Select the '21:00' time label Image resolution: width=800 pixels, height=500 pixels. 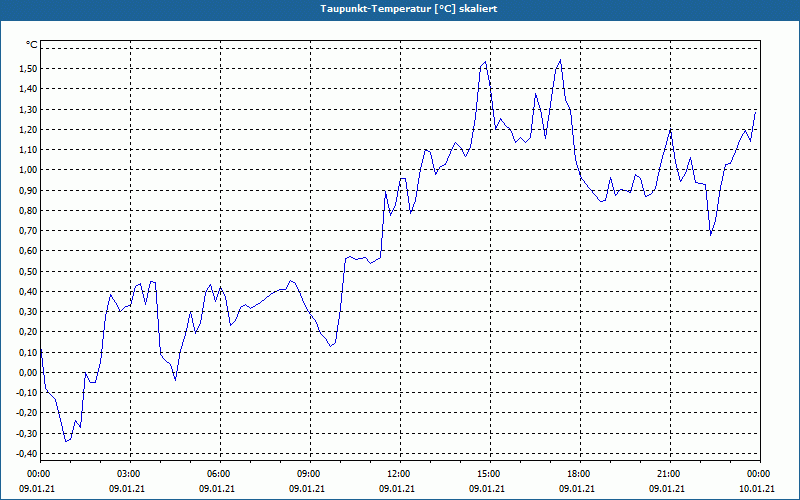click(670, 474)
